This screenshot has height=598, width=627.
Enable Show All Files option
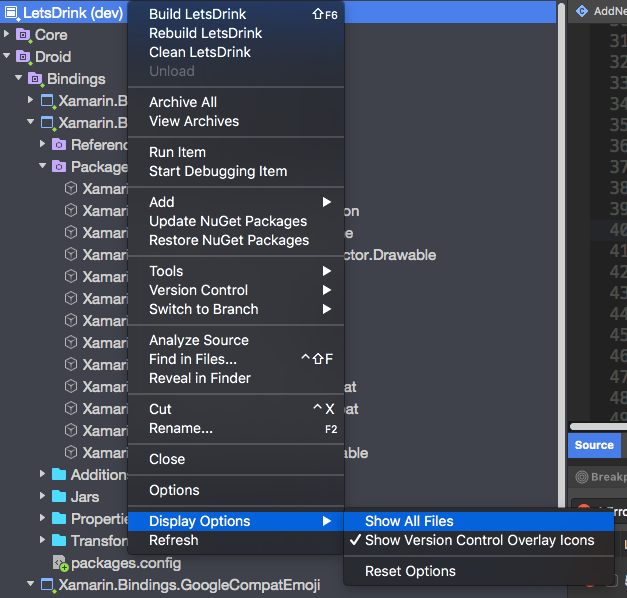coord(409,521)
